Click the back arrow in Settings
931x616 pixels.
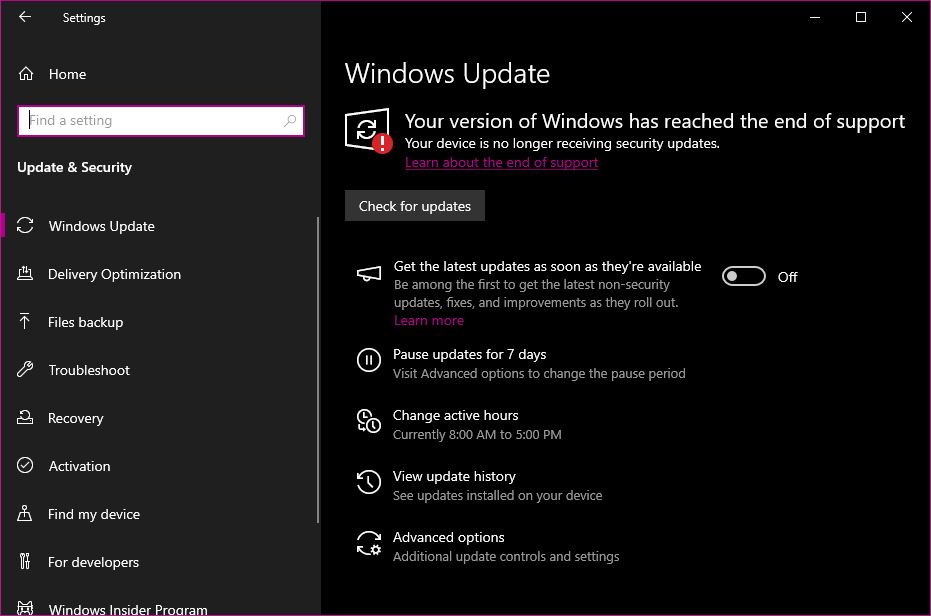click(x=24, y=17)
